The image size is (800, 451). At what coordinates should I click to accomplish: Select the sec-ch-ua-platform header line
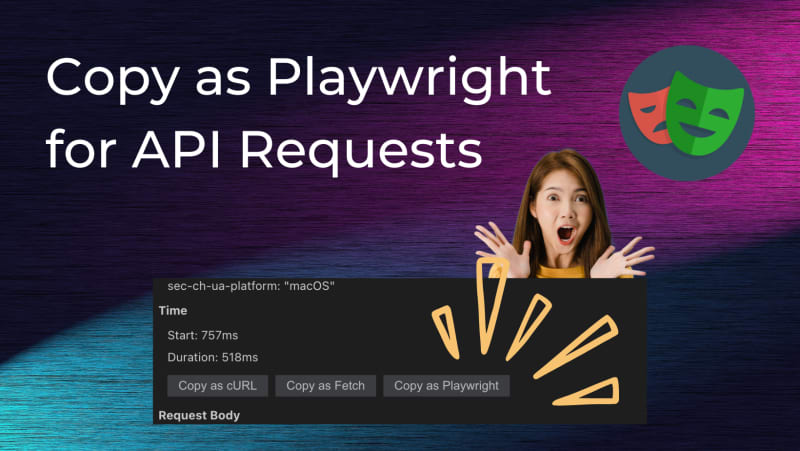tap(250, 287)
